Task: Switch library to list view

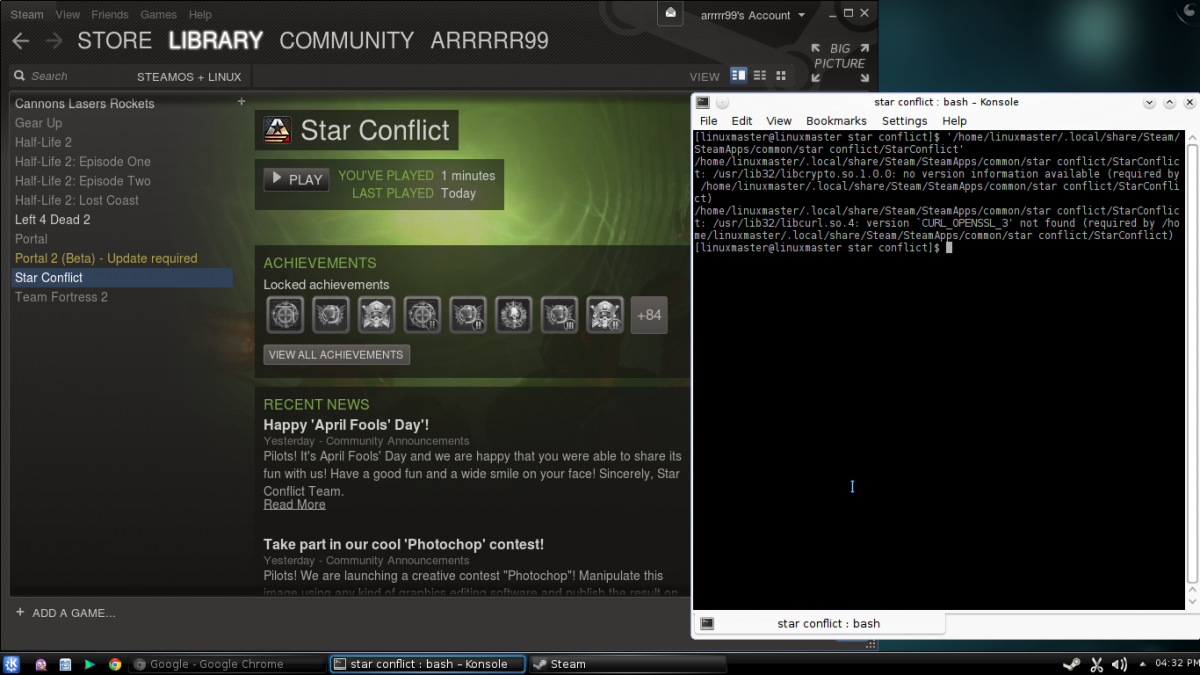Action: (x=760, y=75)
